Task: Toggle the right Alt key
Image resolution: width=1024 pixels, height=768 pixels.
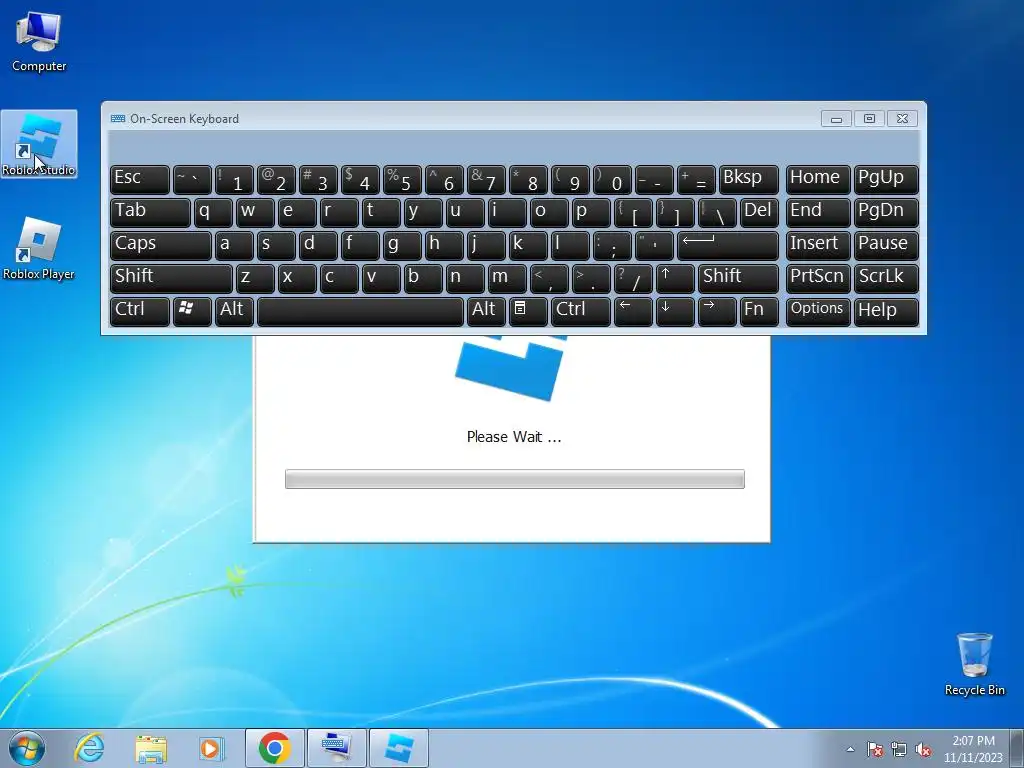Action: (x=486, y=310)
